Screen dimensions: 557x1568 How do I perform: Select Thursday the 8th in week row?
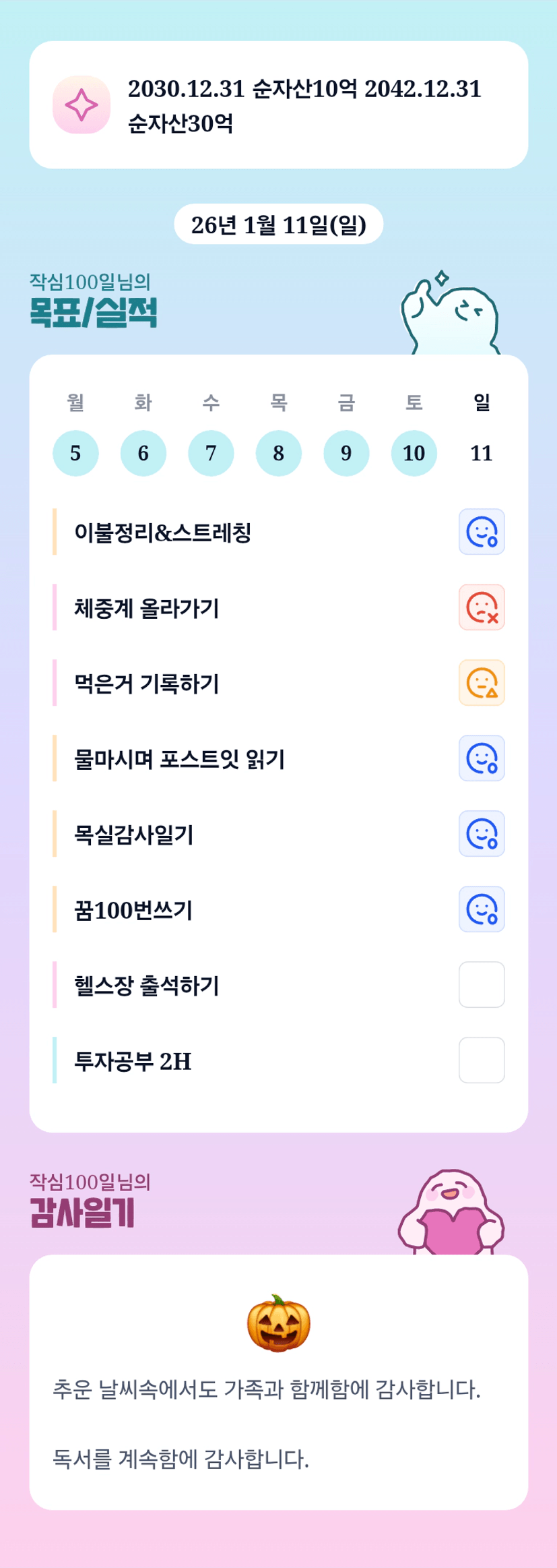279,453
